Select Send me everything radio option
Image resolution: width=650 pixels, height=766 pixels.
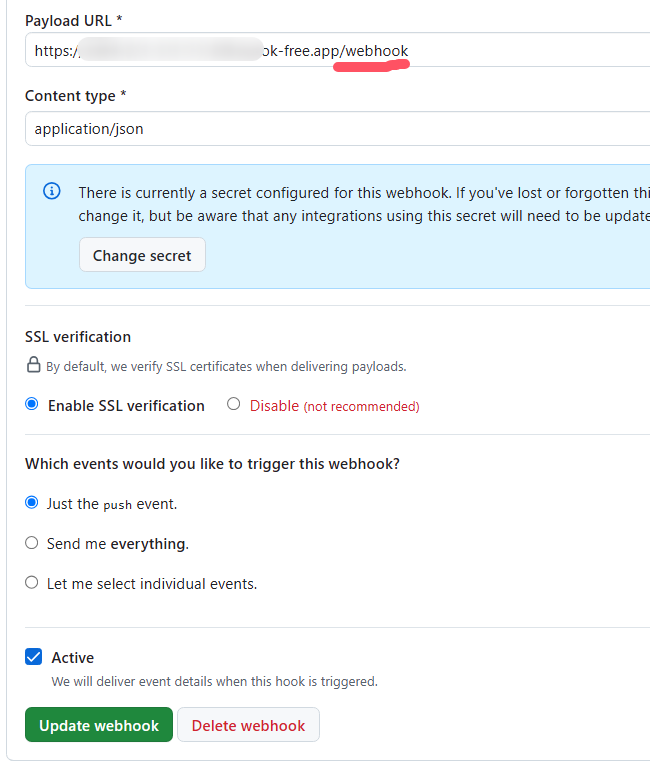click(32, 543)
